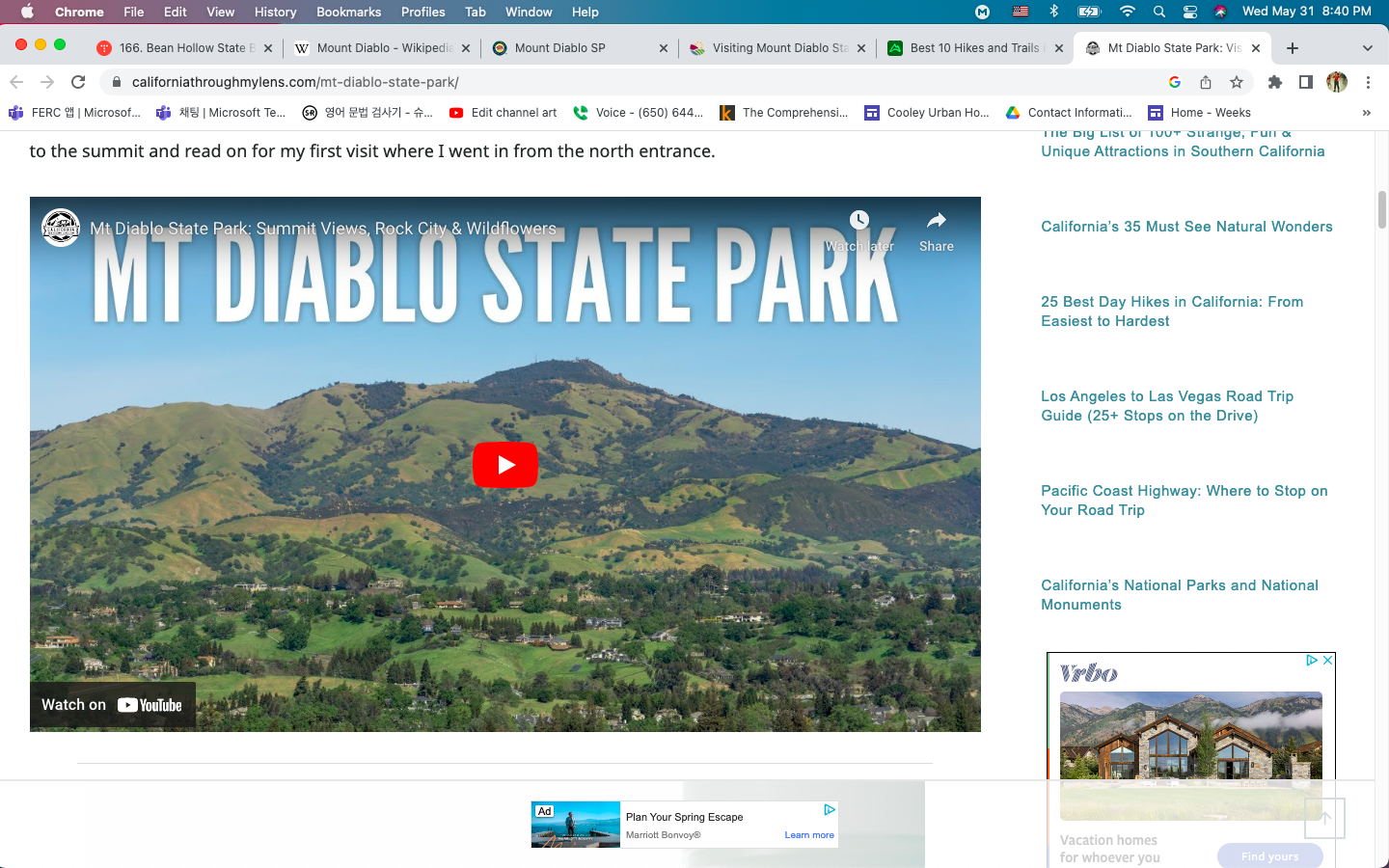This screenshot has height=868, width=1389.
Task: Click Find yours button in Vrbo ad
Action: (1269, 855)
